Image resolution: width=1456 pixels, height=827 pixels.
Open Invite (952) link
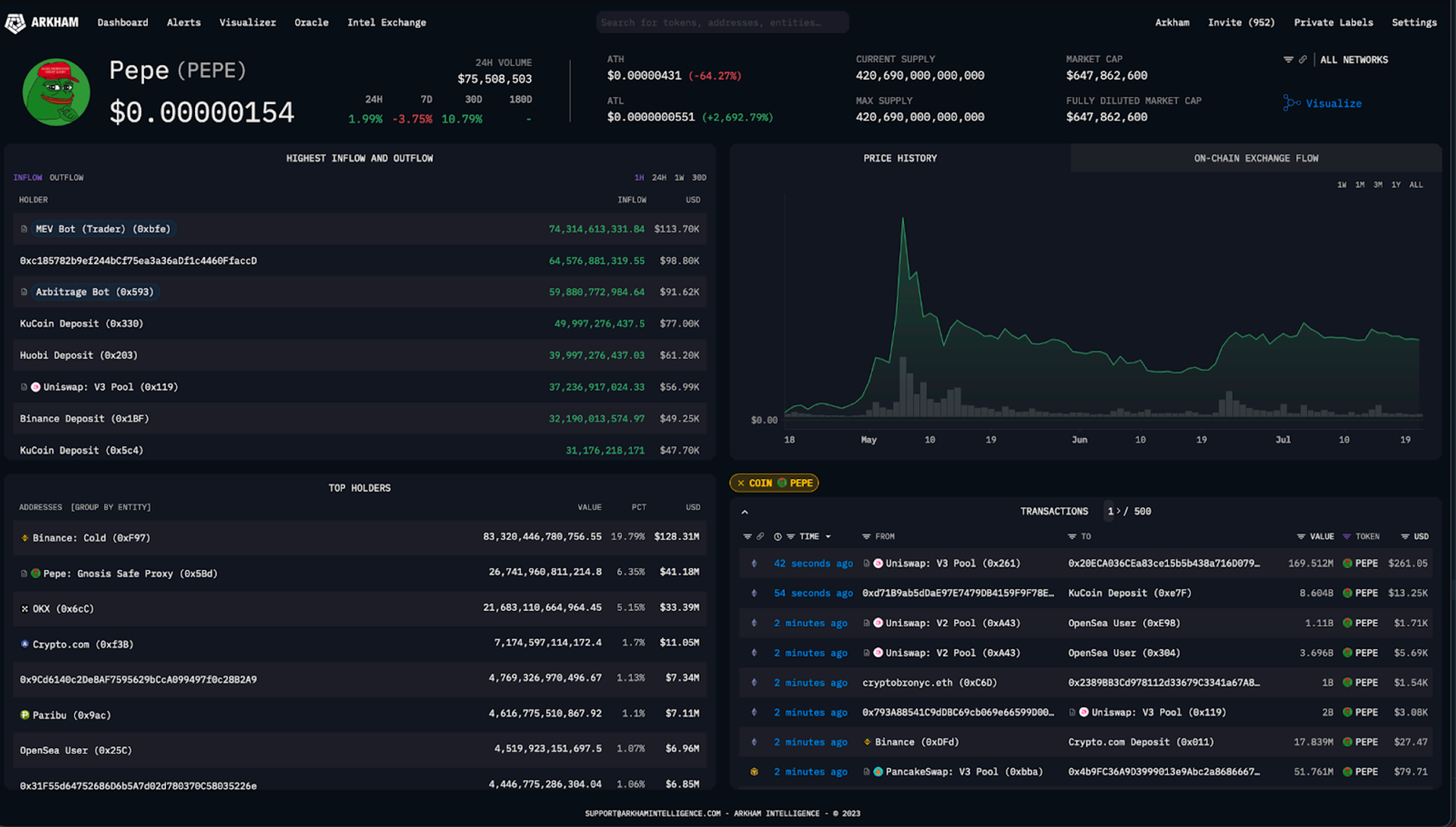[x=1241, y=23]
